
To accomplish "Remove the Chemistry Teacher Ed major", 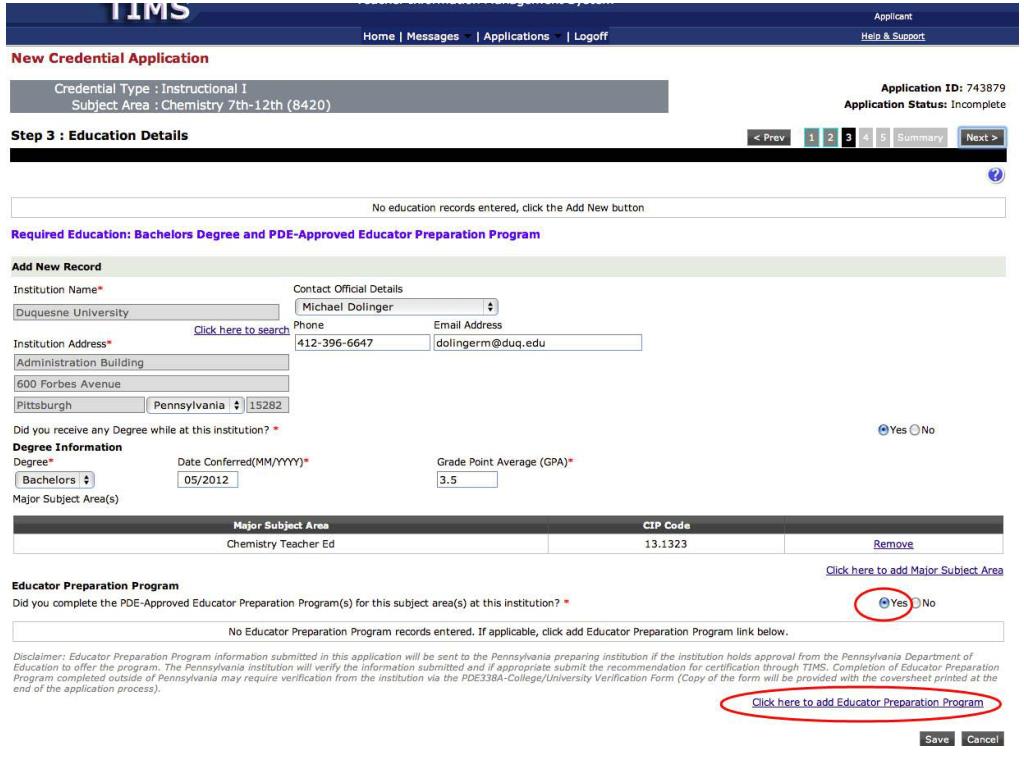I will tap(893, 544).
